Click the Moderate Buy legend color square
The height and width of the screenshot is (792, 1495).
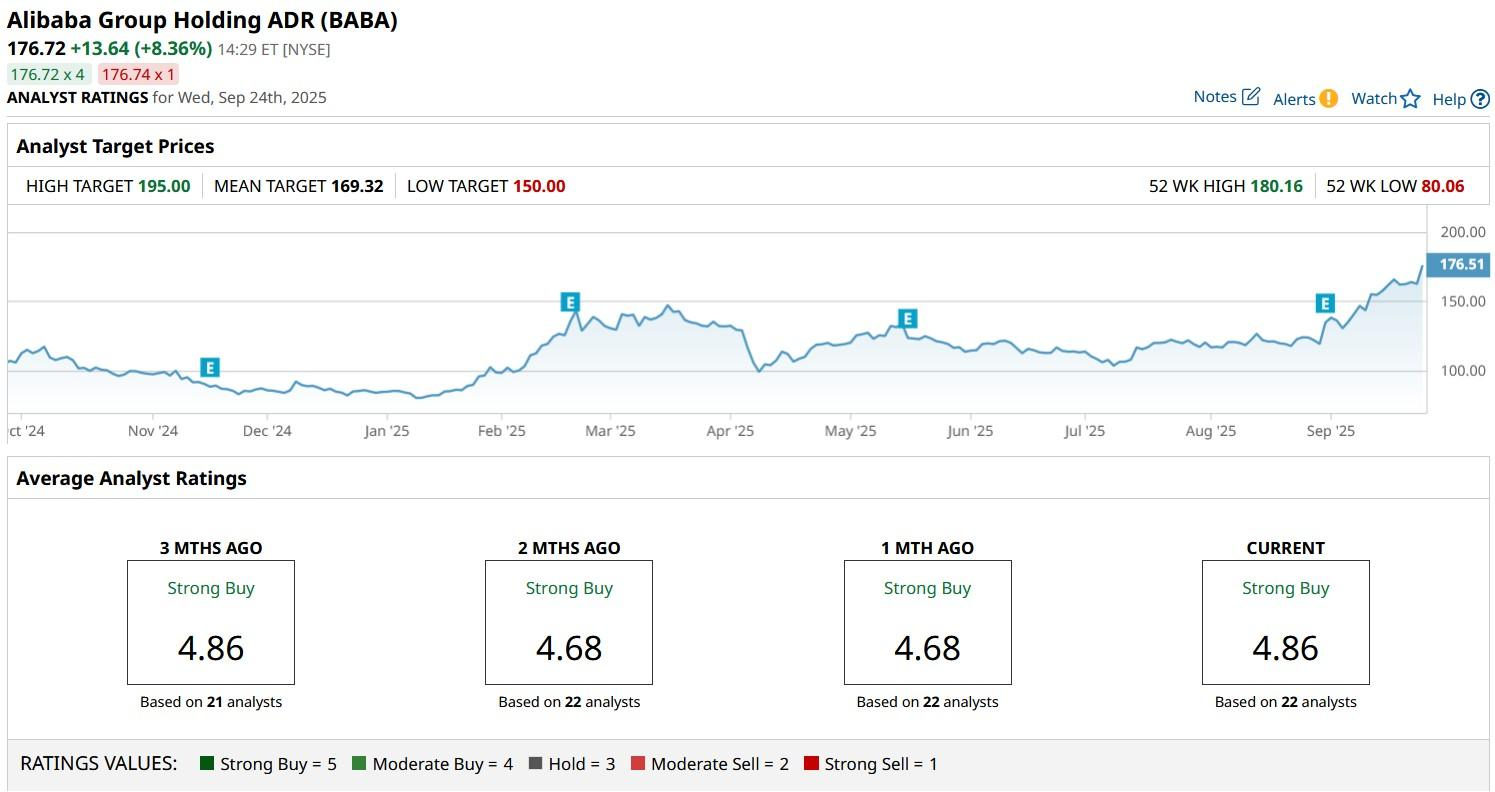[x=359, y=764]
